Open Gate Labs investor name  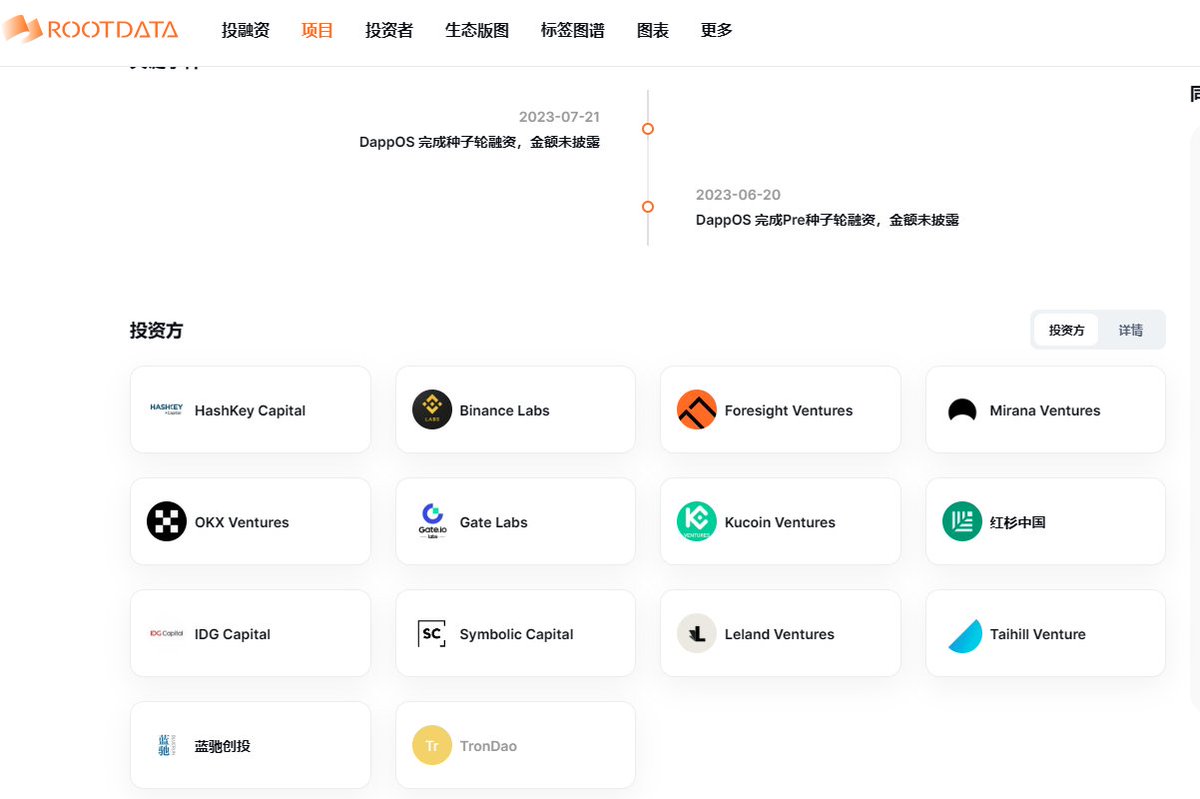point(494,523)
